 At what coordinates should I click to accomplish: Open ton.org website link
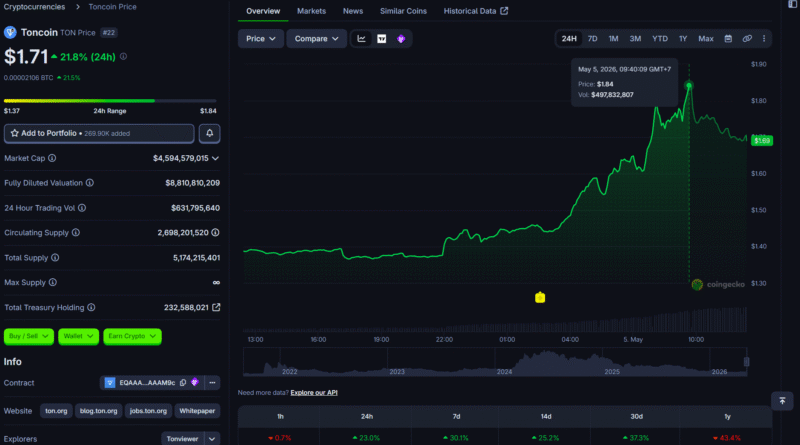(x=56, y=411)
